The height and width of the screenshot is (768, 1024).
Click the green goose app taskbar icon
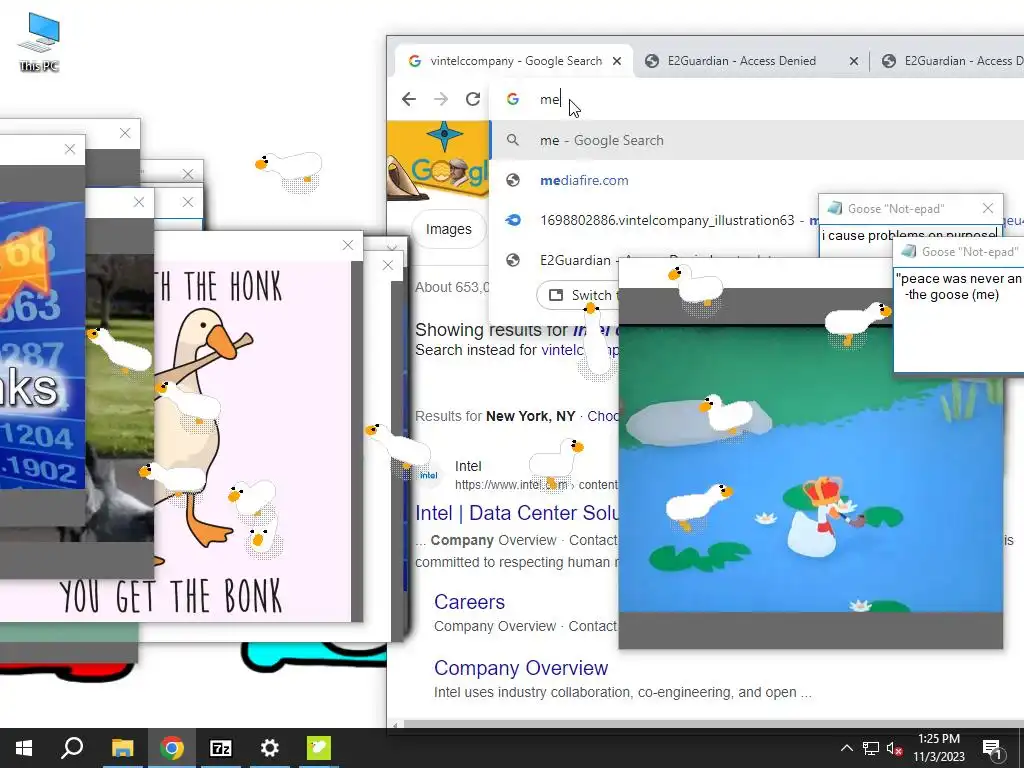(319, 748)
